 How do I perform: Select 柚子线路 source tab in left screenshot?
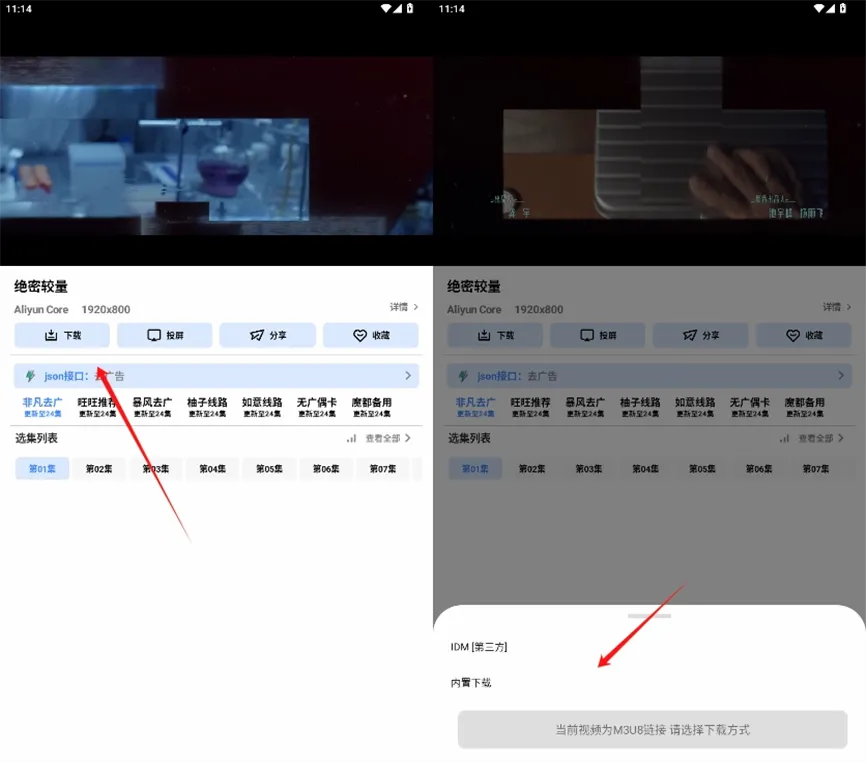(x=207, y=407)
